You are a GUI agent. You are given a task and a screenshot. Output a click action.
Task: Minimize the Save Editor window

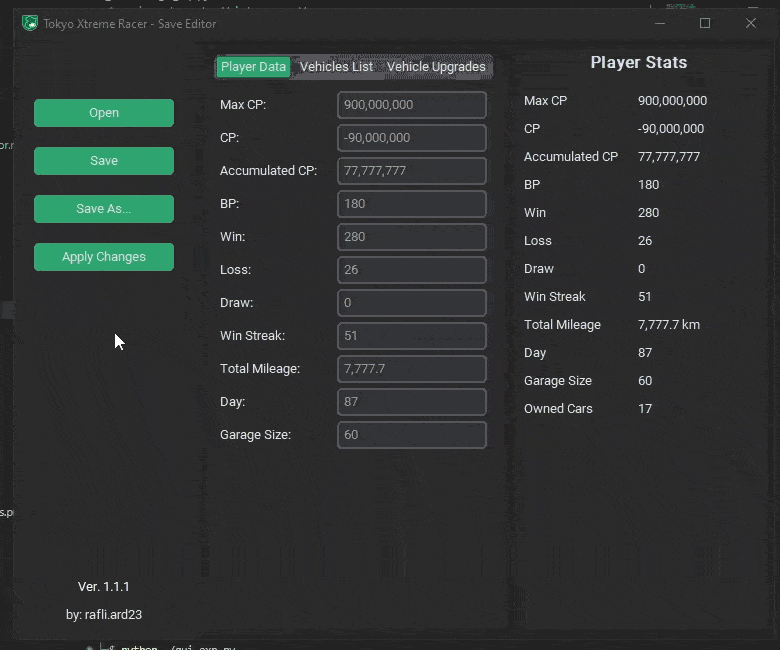coord(660,23)
